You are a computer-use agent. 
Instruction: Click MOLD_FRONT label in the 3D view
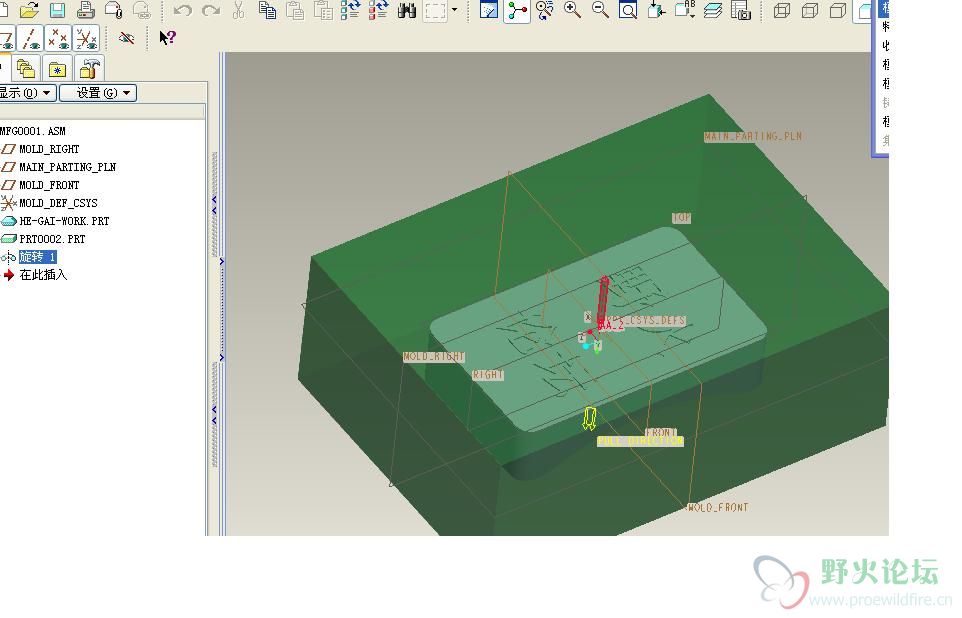tap(718, 508)
